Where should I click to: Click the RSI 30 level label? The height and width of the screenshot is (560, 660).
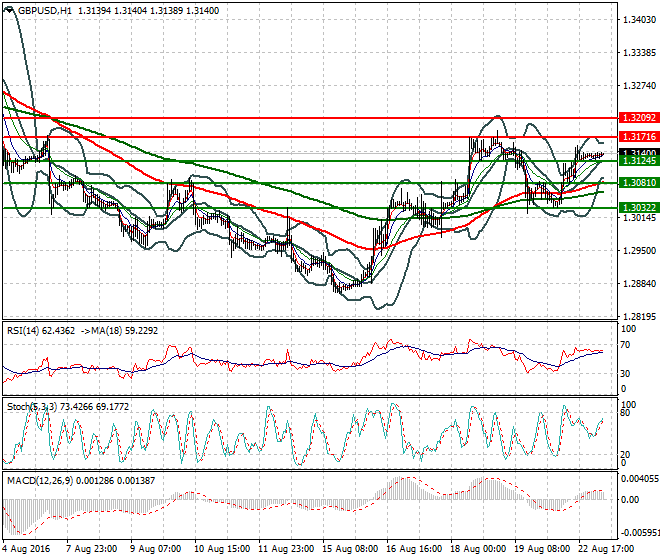[626, 374]
